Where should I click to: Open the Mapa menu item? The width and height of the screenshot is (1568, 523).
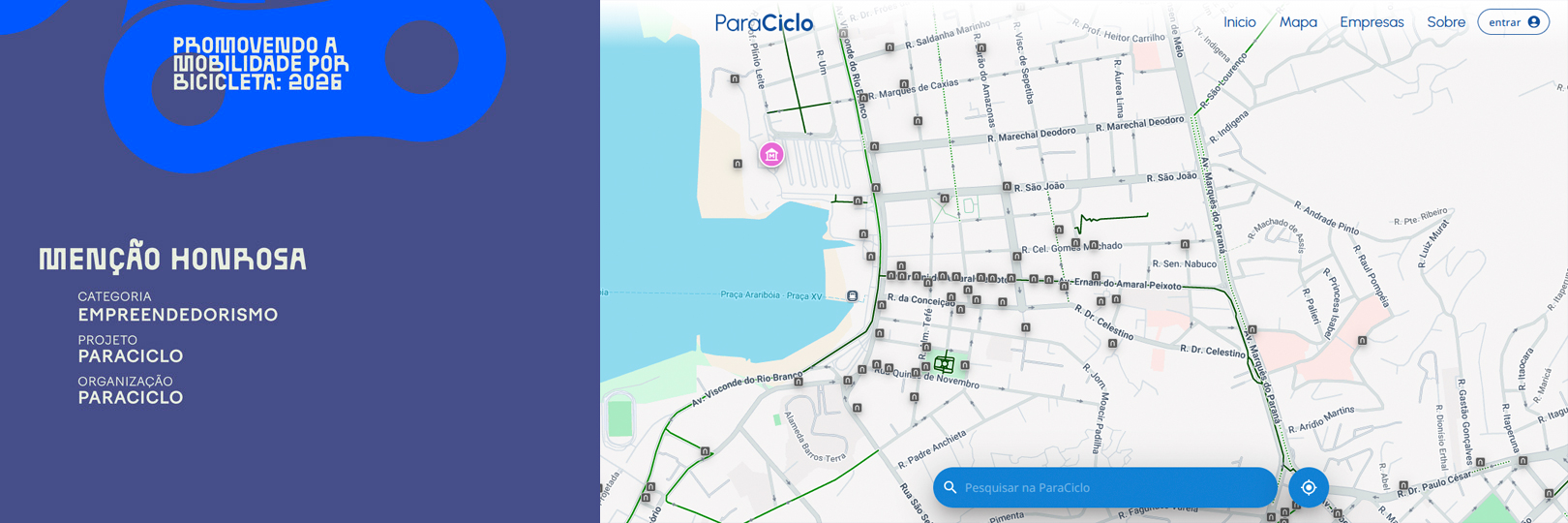(1298, 22)
